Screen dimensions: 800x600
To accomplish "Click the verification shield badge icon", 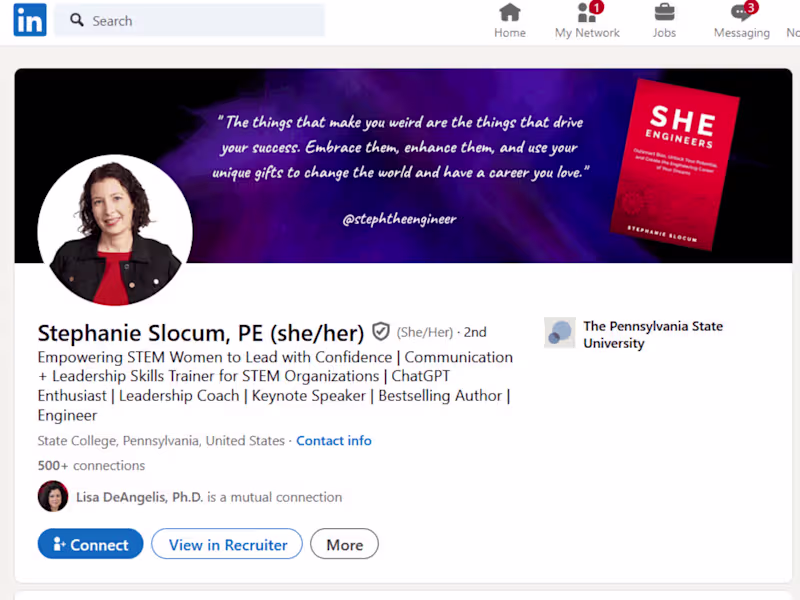I will (x=381, y=332).
